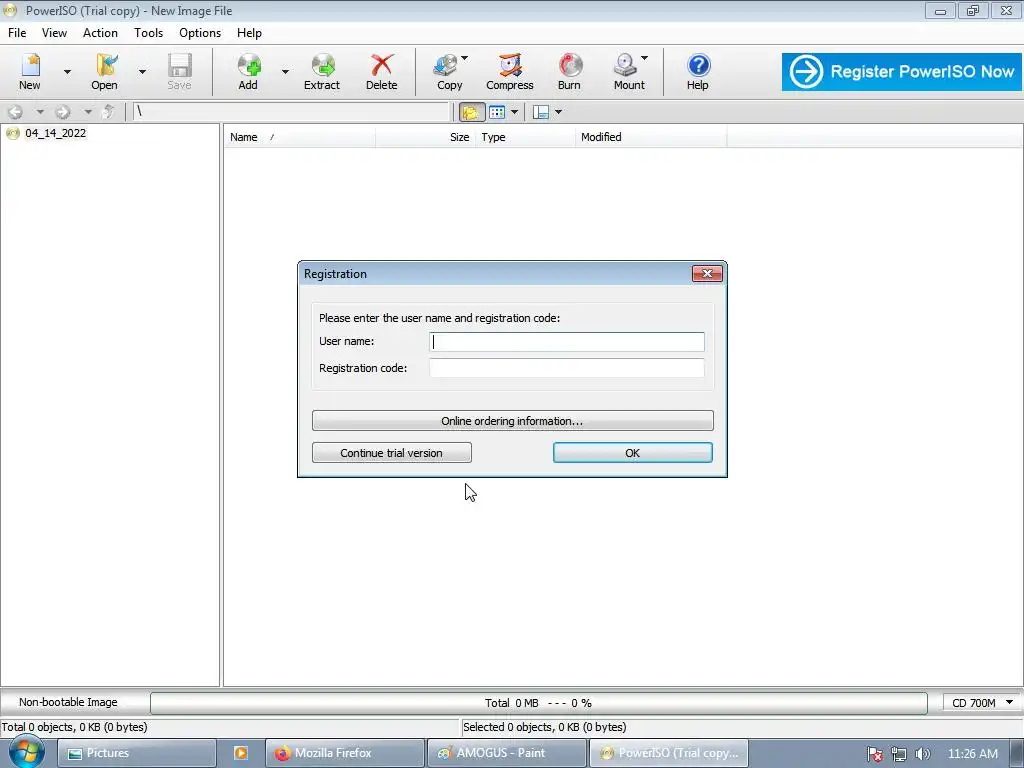Switch to AMOGUS - Paint taskbar button

(507, 753)
